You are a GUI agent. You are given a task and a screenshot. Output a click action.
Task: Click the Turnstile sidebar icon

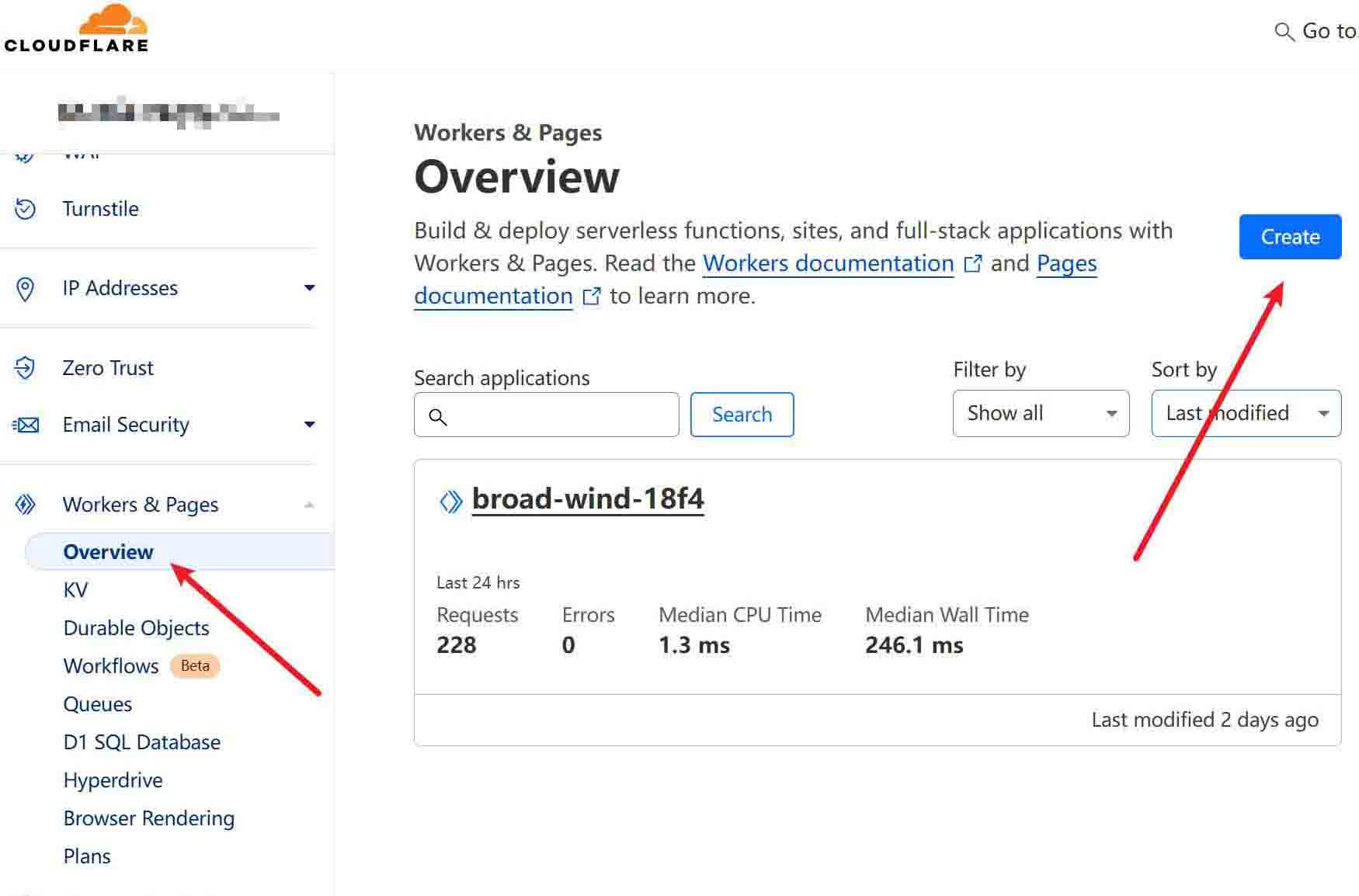tap(25, 209)
